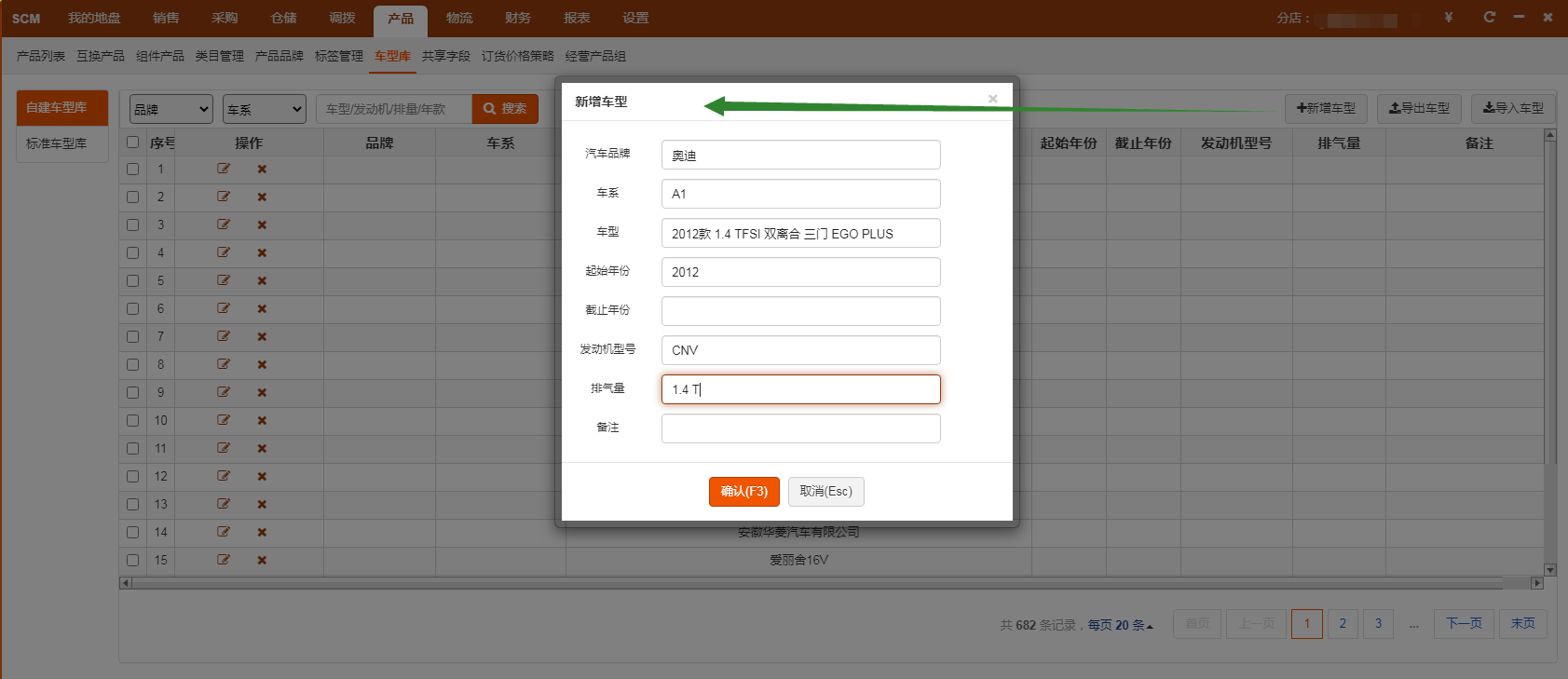Click the yen currency icon
Image resolution: width=1568 pixels, height=679 pixels.
(x=1449, y=18)
